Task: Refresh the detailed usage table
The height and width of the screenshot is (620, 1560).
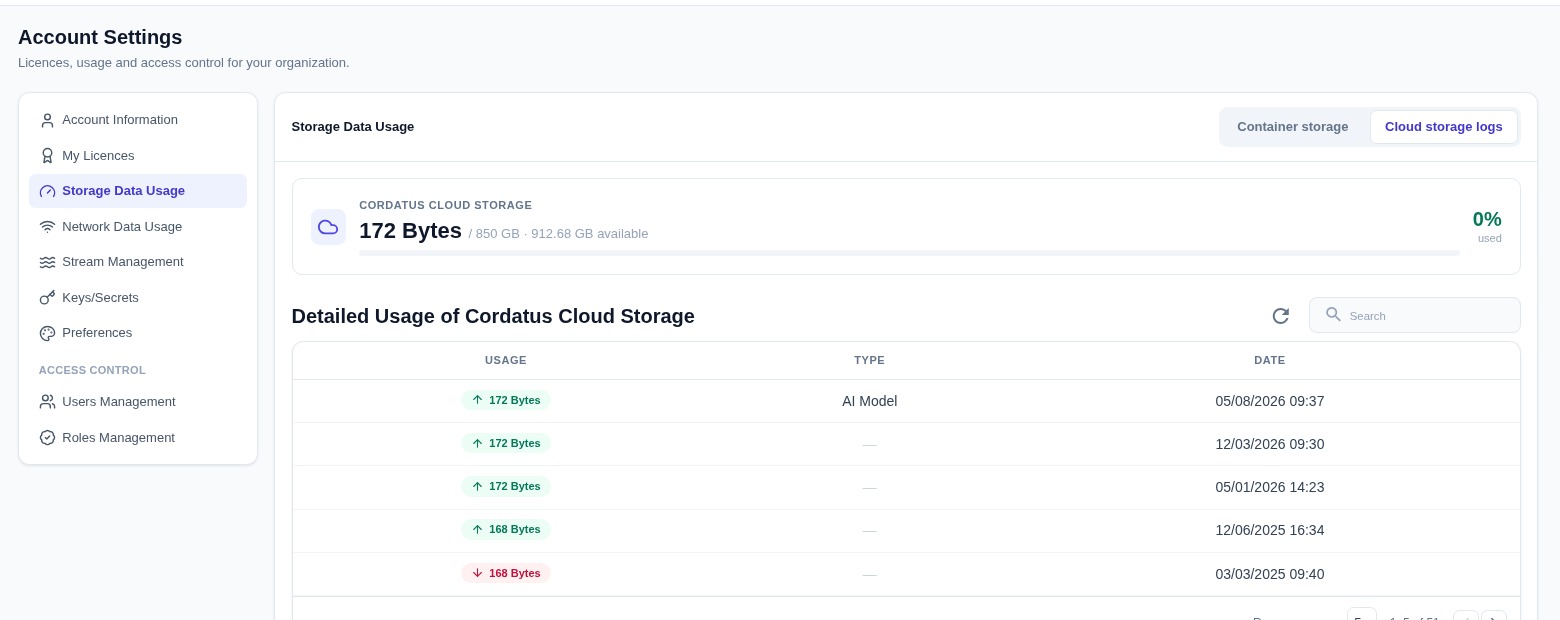Action: pyautogui.click(x=1280, y=316)
